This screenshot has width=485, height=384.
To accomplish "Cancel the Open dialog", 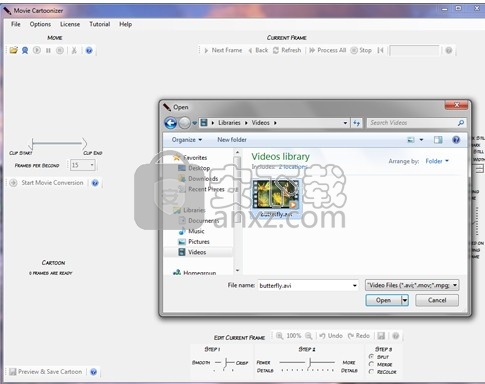I will coord(437,300).
